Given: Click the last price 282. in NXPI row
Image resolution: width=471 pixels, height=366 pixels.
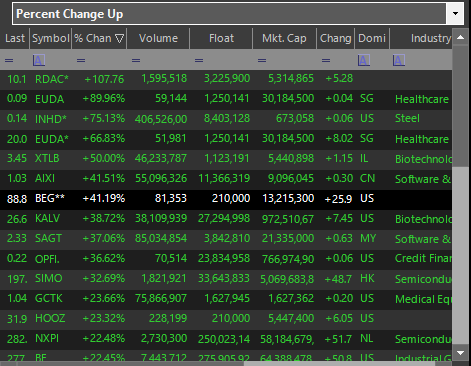Looking at the screenshot, I should pos(17,339).
